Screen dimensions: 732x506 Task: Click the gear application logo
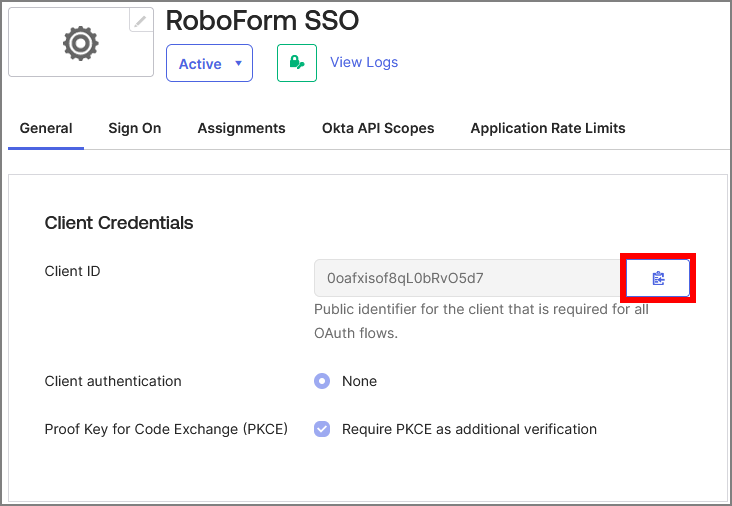(x=81, y=44)
